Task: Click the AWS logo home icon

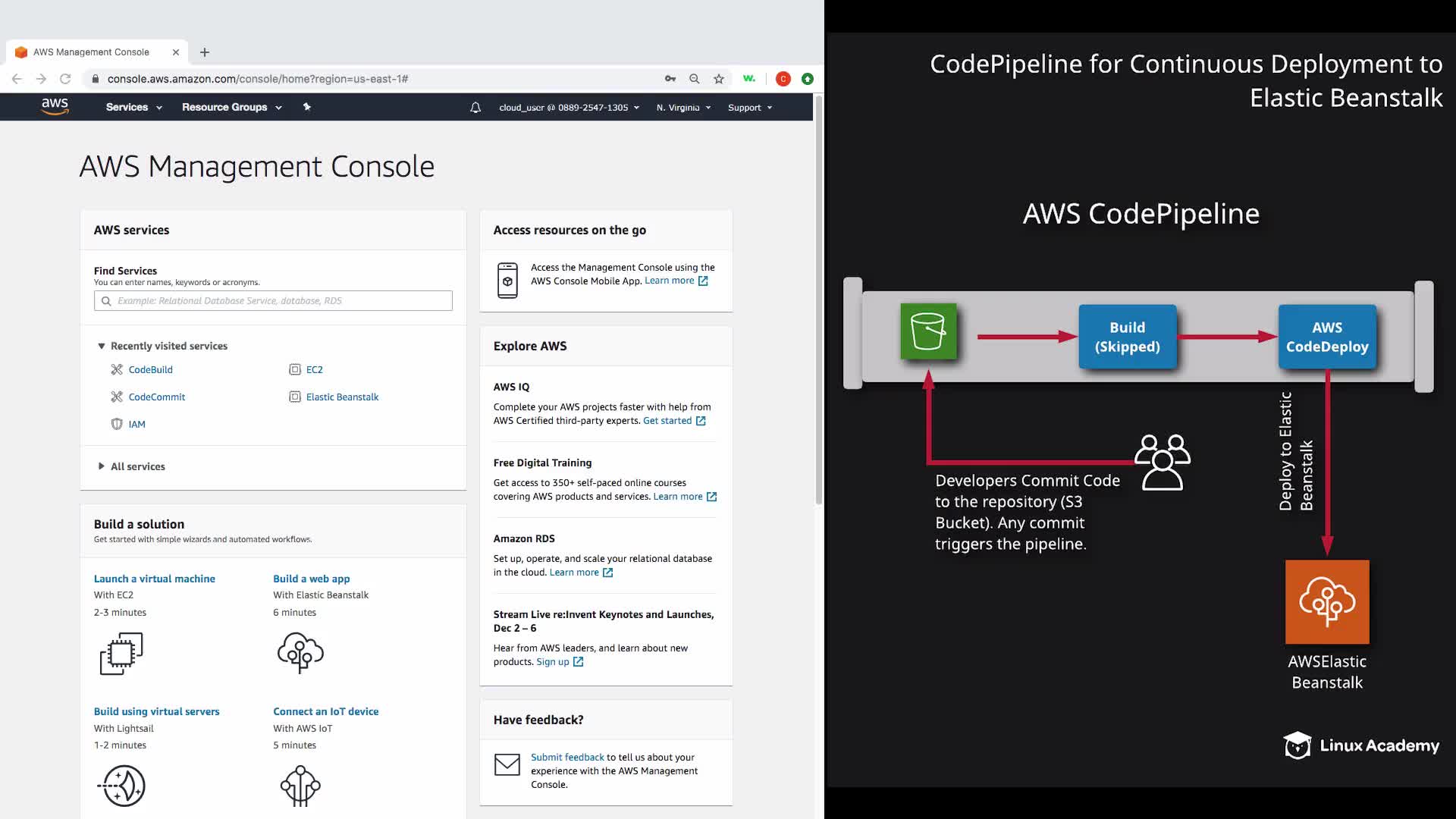Action: point(55,106)
